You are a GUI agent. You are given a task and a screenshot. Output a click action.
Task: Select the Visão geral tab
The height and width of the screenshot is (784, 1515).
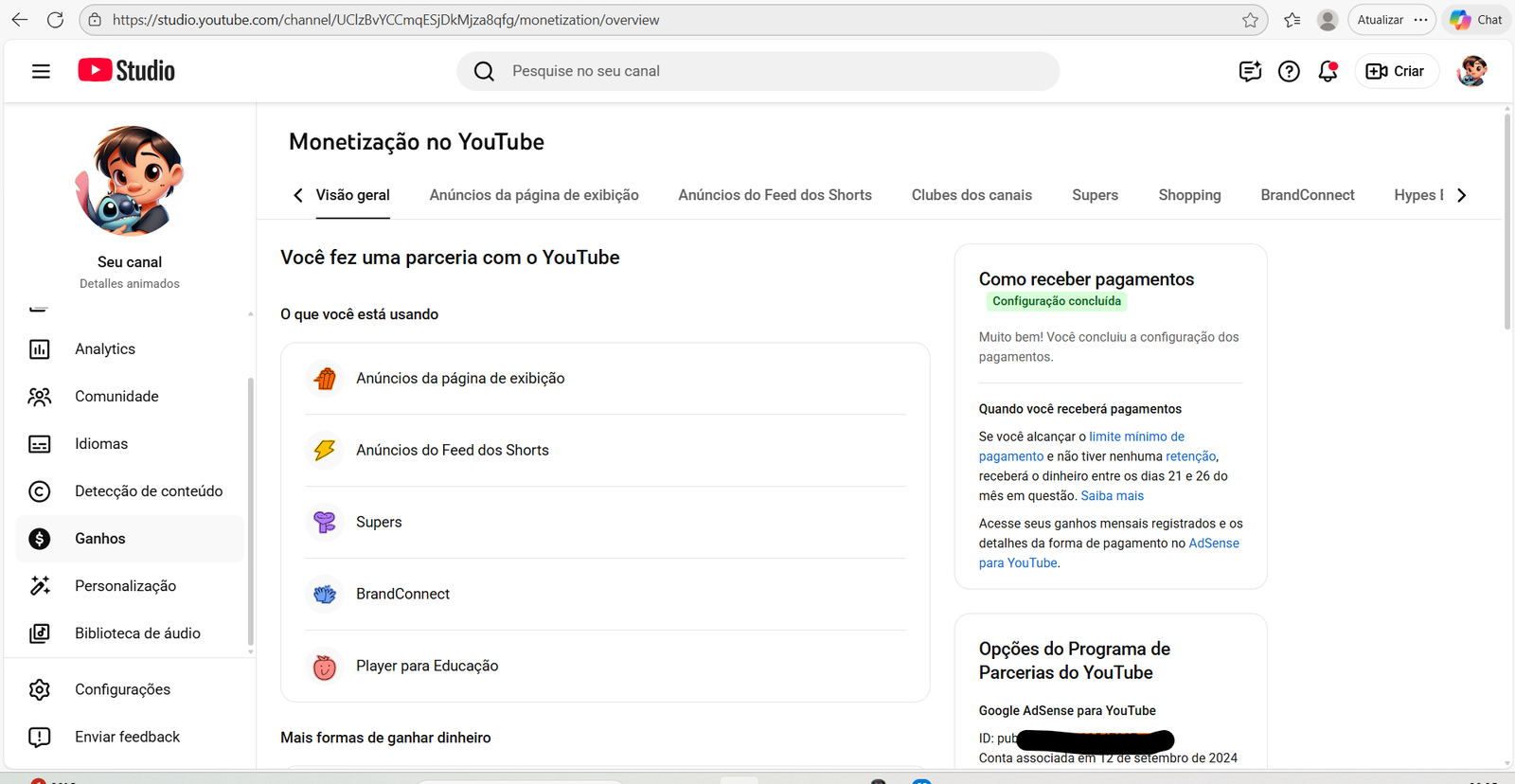click(353, 195)
